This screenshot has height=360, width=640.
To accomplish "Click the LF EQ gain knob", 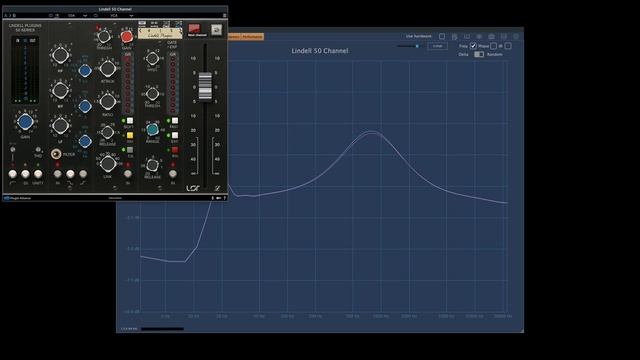I will 60,125.
